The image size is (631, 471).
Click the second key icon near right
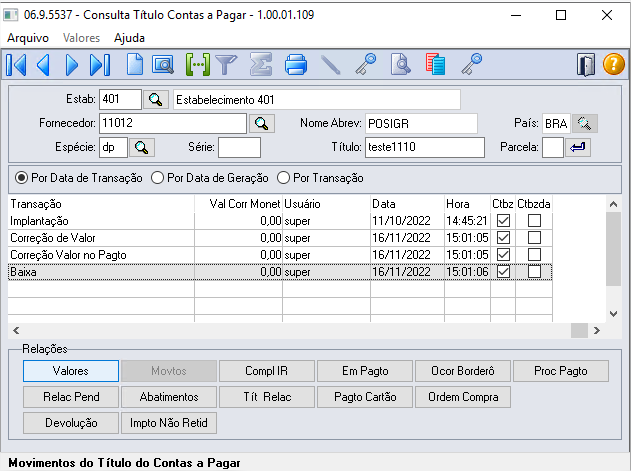click(471, 64)
